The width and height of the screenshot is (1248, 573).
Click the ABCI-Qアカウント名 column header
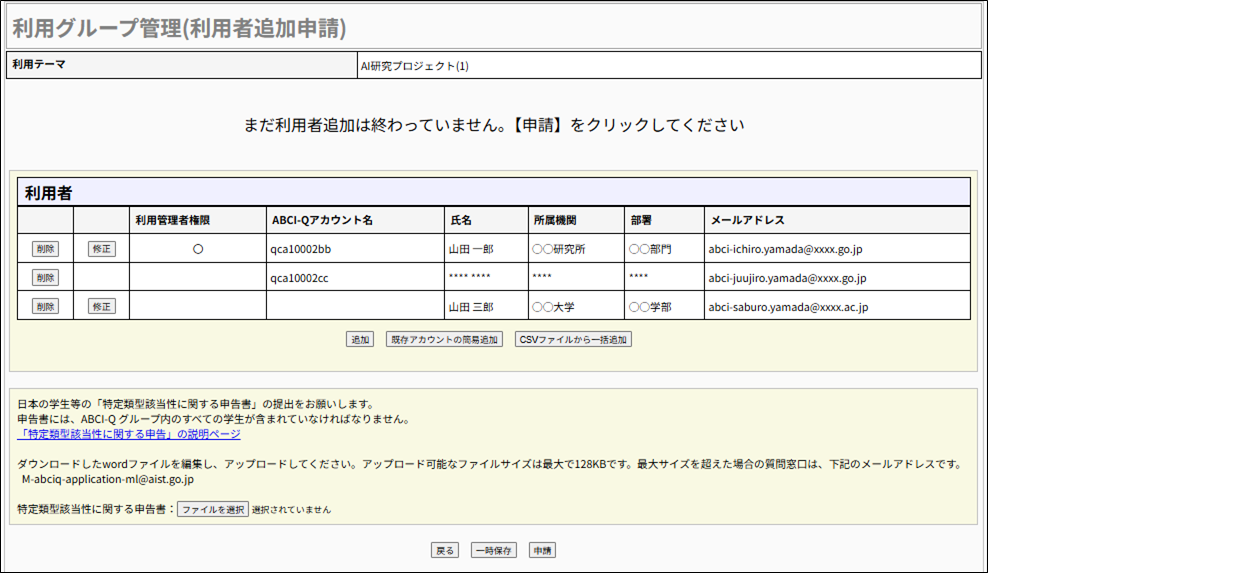322,220
